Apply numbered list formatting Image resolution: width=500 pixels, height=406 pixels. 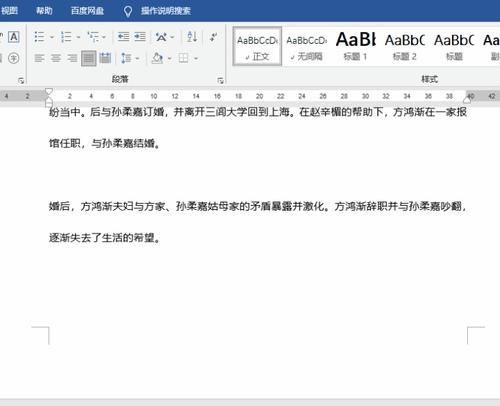[x=66, y=37]
